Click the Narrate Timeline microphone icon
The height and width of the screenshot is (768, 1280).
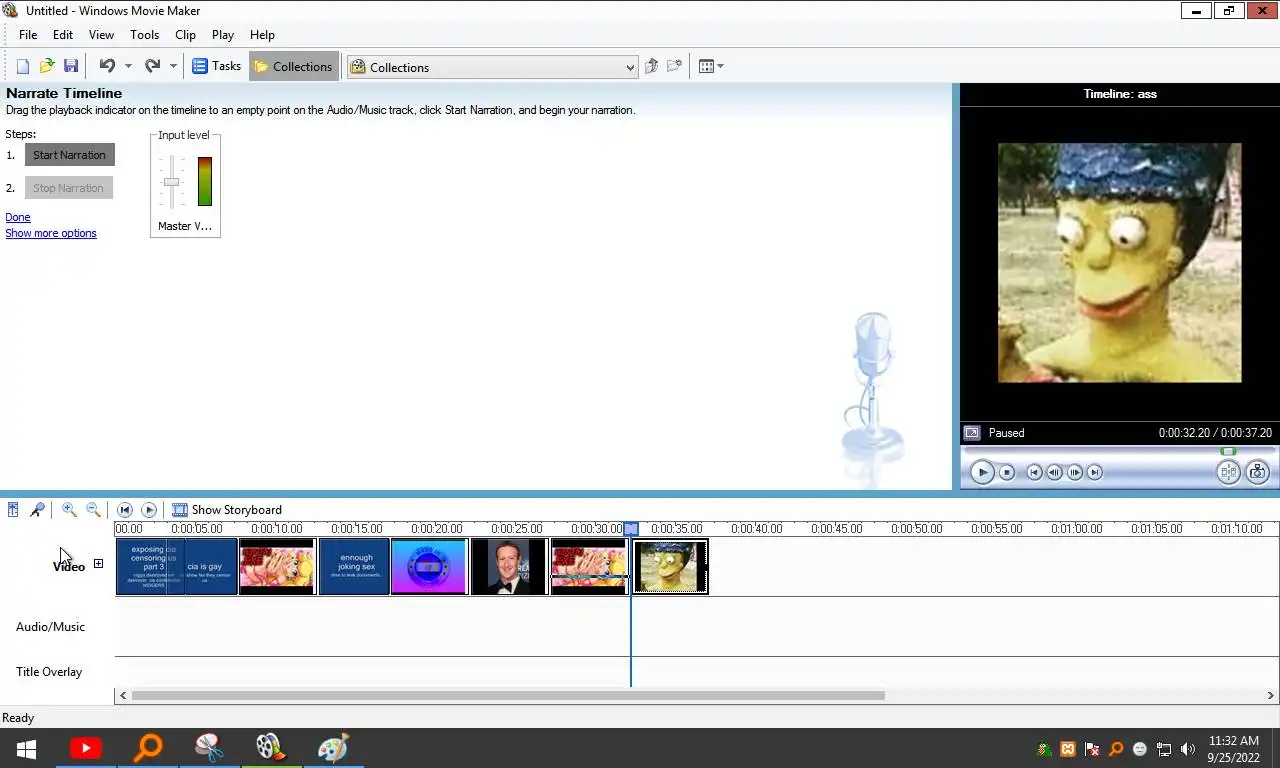point(37,510)
